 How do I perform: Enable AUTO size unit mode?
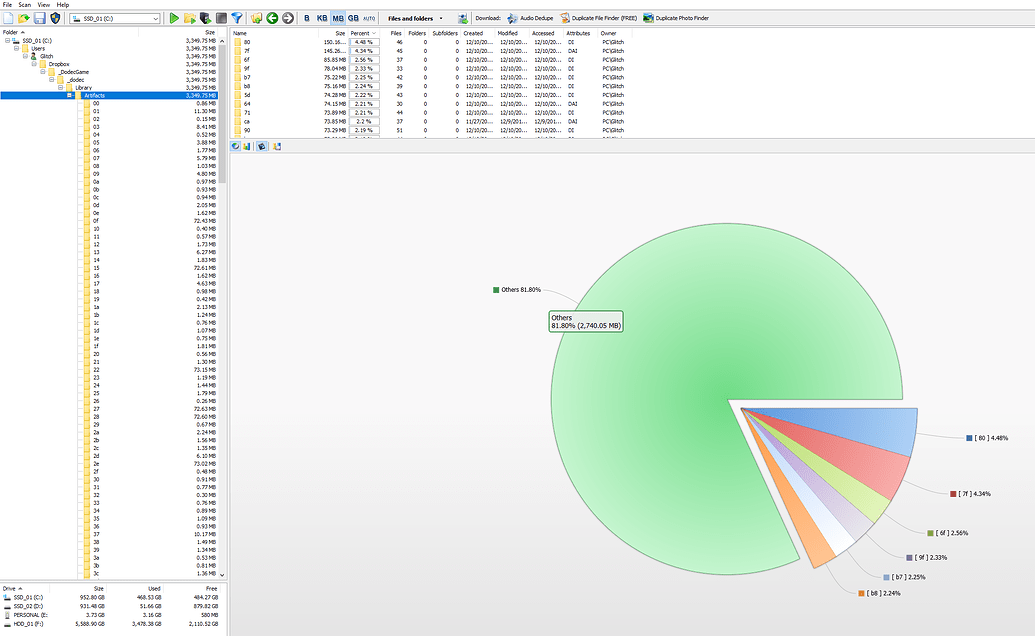[x=369, y=18]
